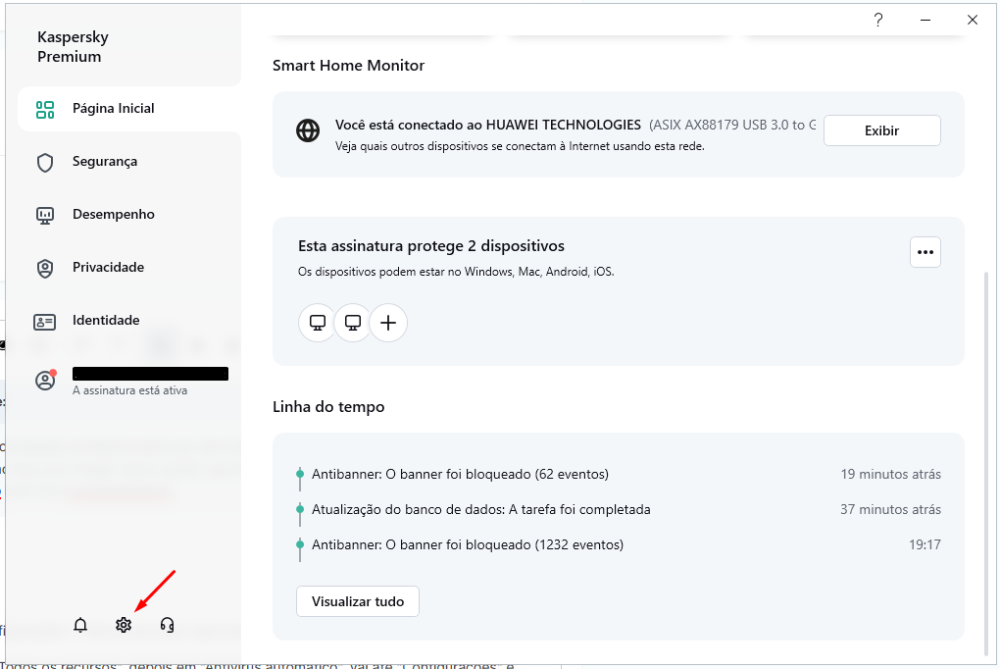1000x669 pixels.
Task: Click the Segurança shield icon
Action: pos(45,162)
